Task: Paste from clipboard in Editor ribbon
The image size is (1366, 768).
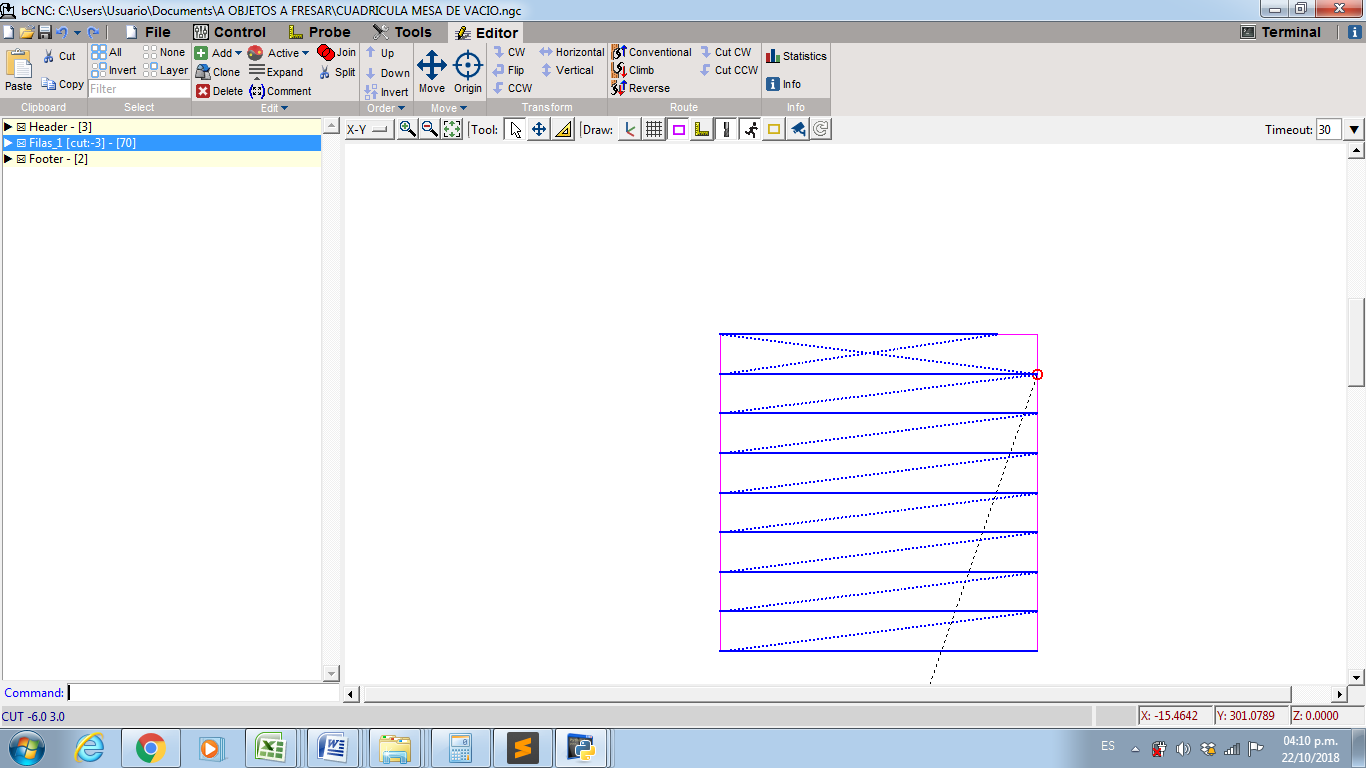Action: pyautogui.click(x=19, y=71)
